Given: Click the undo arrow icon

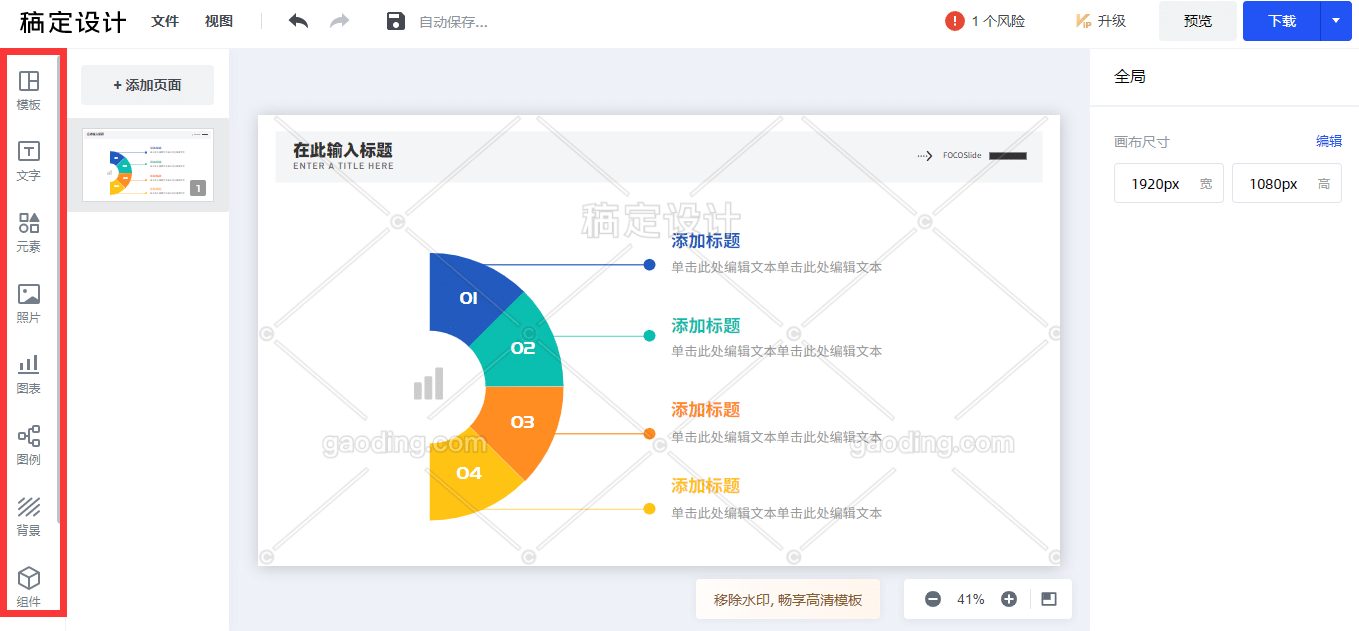Looking at the screenshot, I should pos(298,21).
